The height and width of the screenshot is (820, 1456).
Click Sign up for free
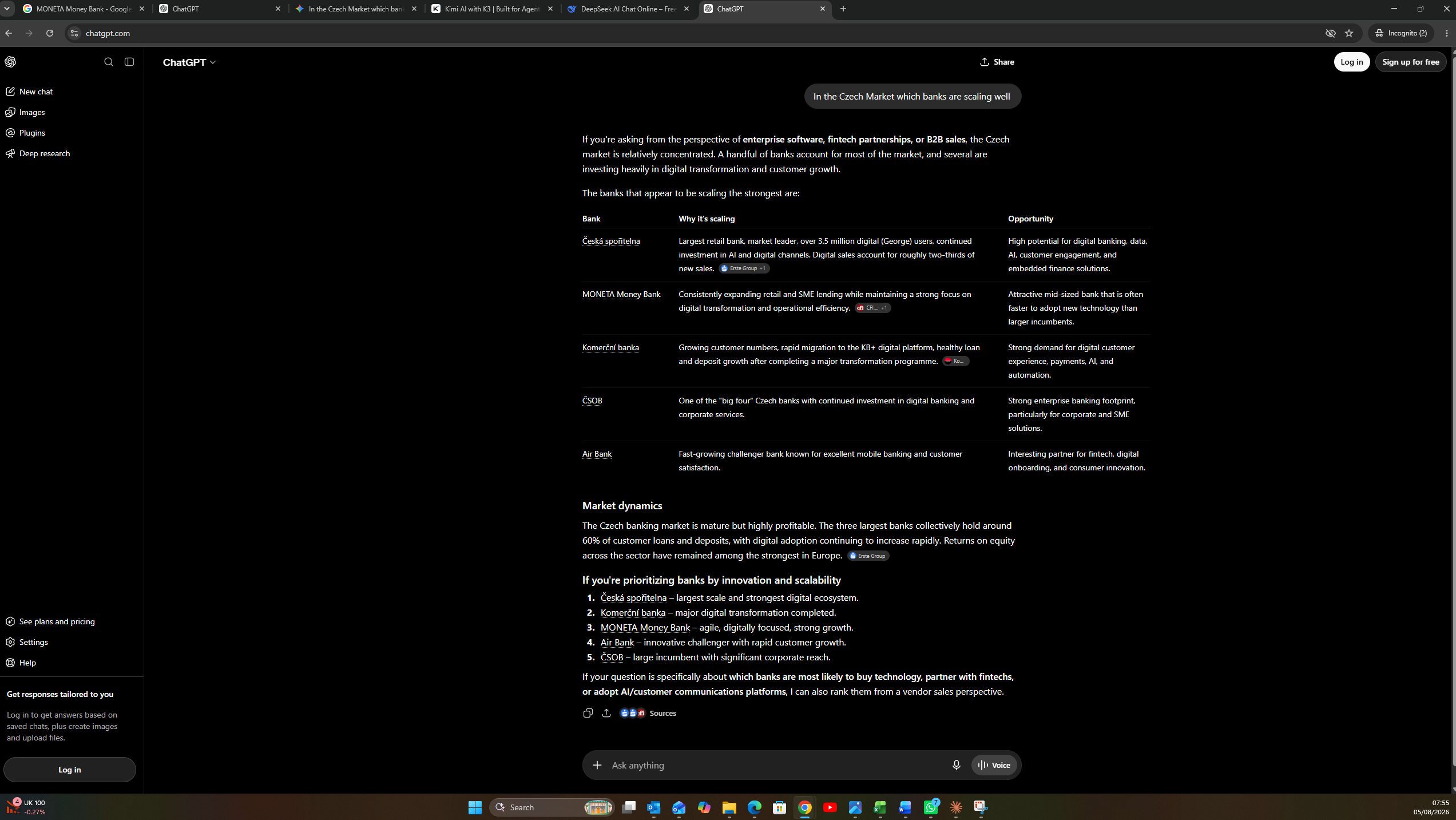(1410, 62)
